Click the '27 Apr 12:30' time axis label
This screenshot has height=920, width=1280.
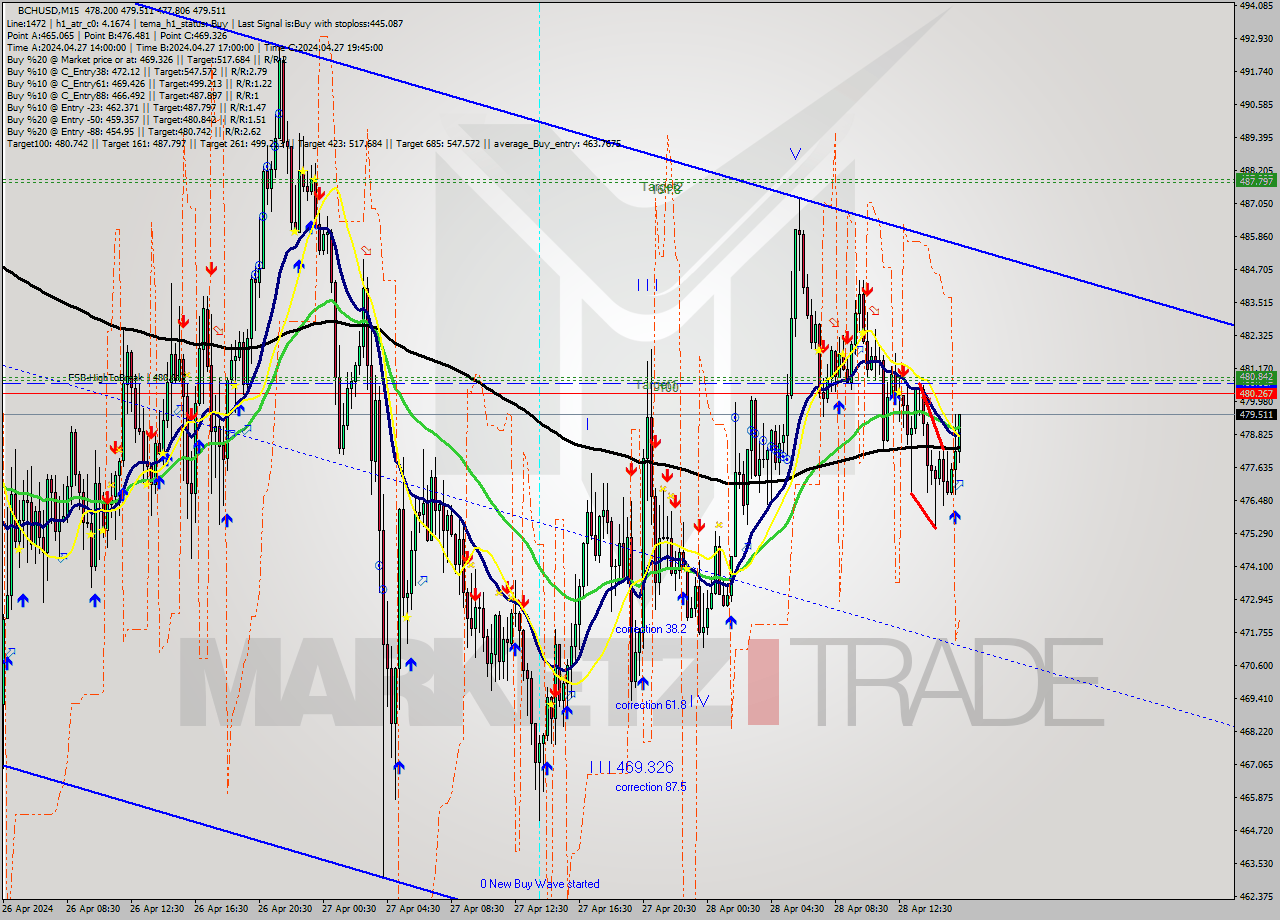[x=543, y=909]
